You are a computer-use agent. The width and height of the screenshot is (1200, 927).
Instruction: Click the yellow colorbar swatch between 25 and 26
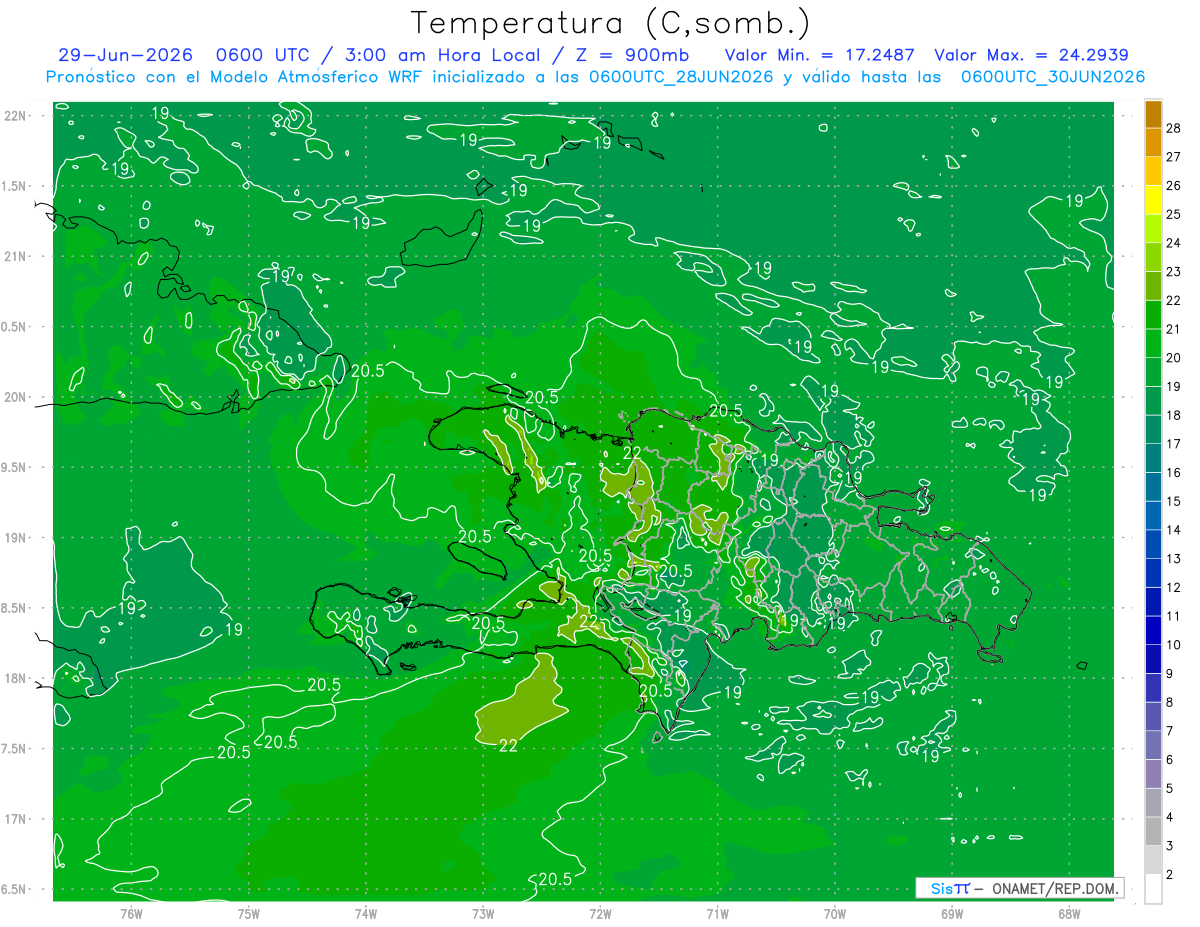1153,200
